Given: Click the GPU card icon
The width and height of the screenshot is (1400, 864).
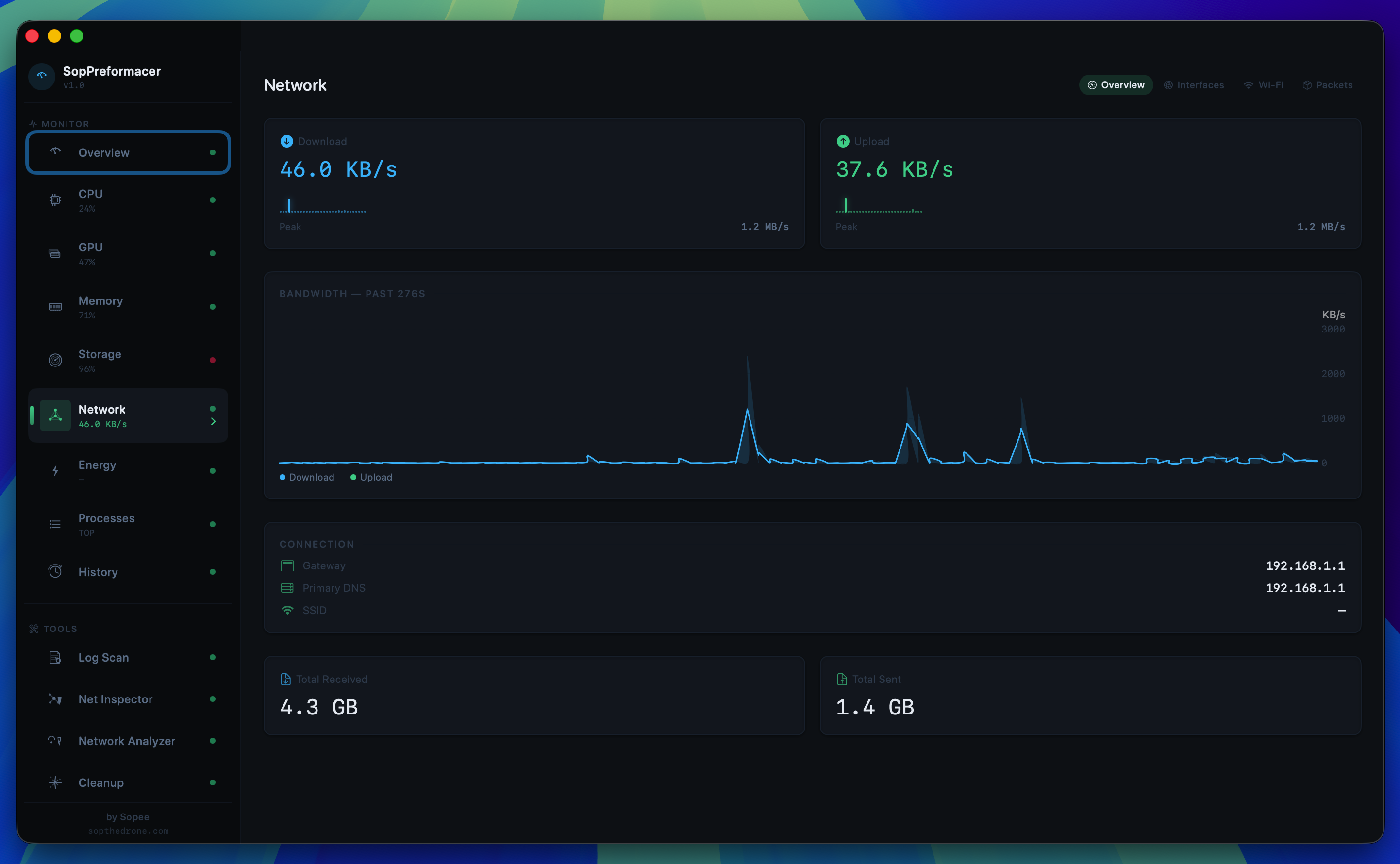Looking at the screenshot, I should pyautogui.click(x=55, y=254).
